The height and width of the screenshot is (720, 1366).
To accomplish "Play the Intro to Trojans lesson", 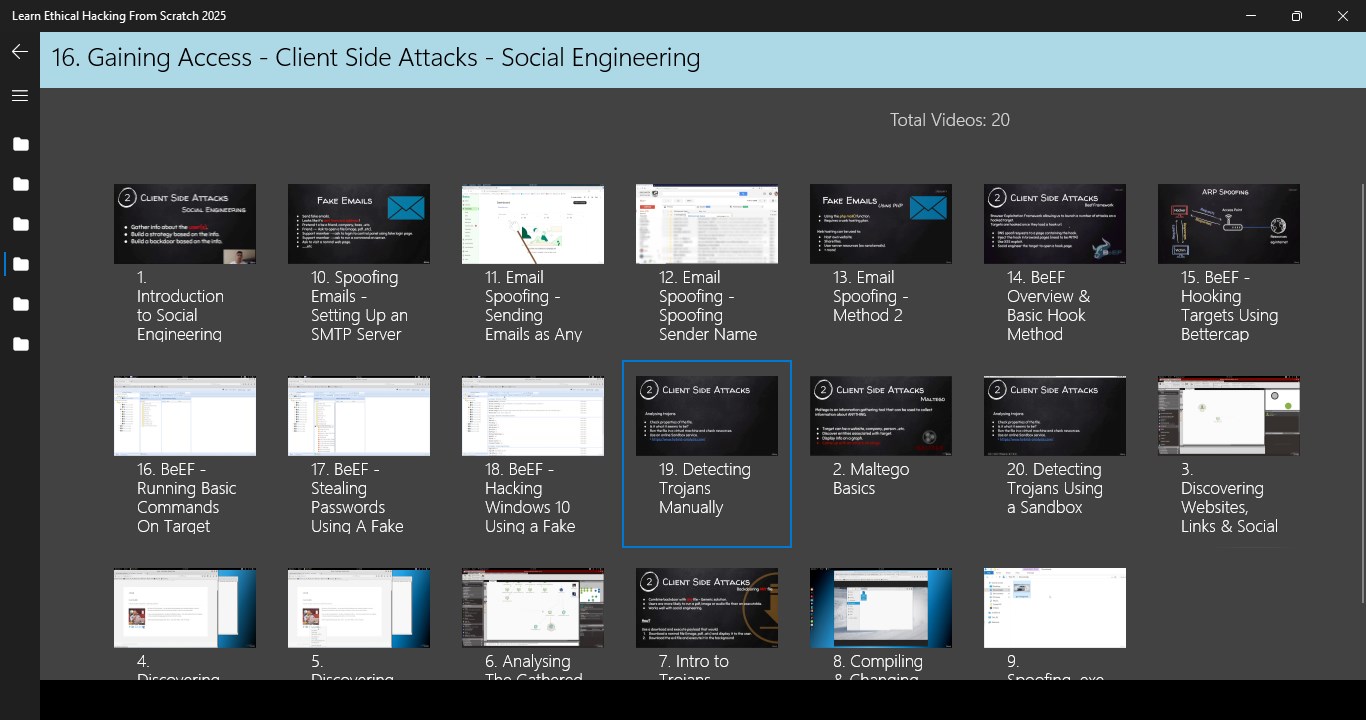I will pos(706,607).
